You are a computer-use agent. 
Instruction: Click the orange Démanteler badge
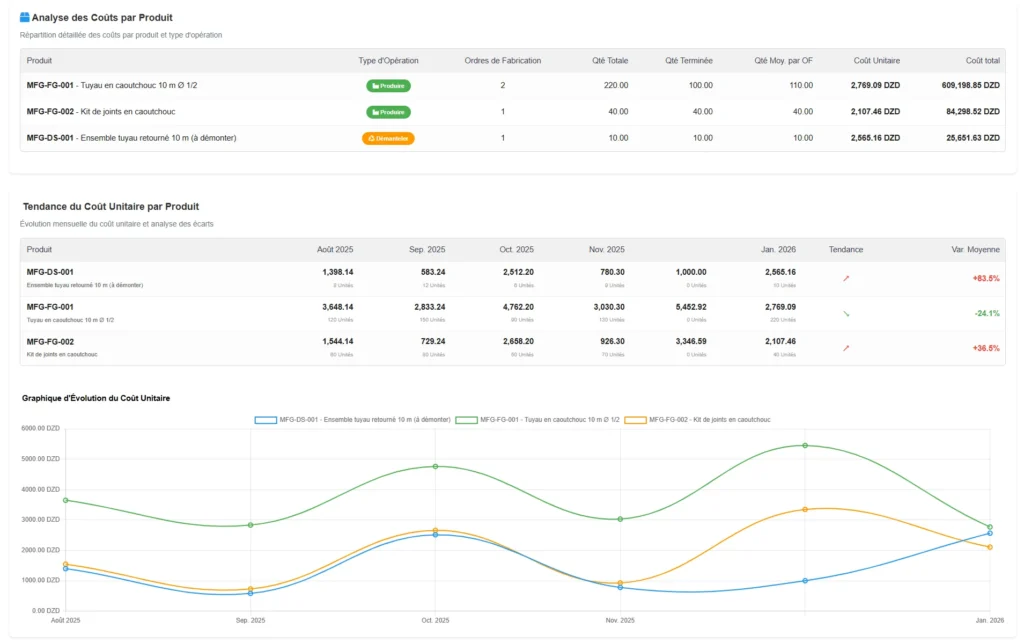388,138
